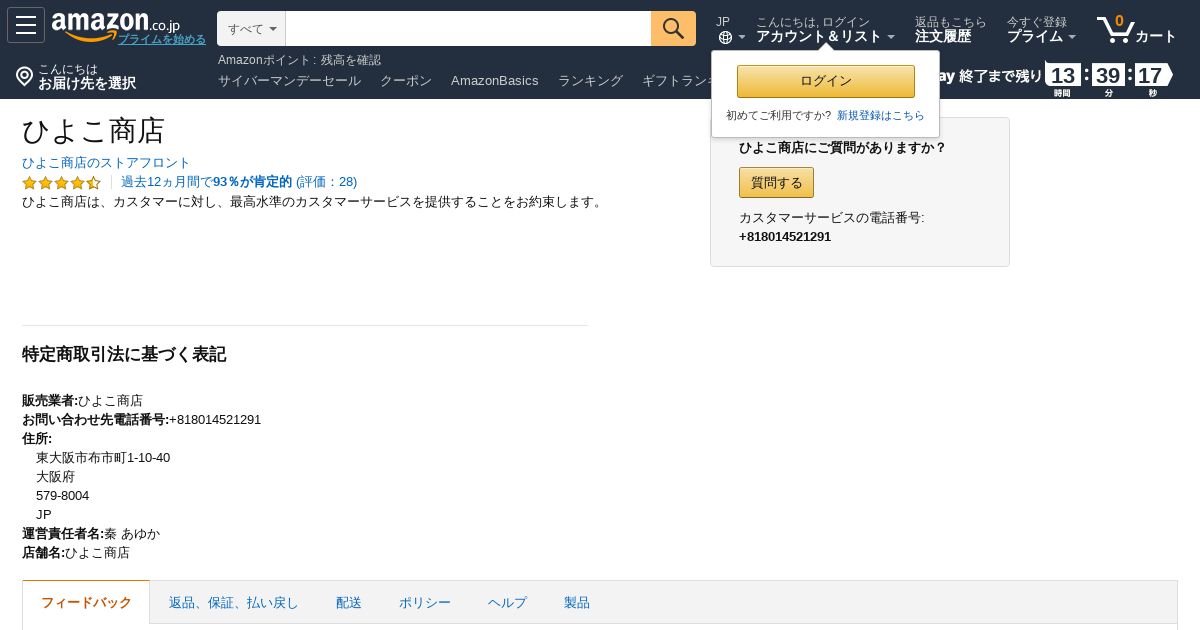
Task: Click the delivery location pin icon
Action: click(25, 76)
